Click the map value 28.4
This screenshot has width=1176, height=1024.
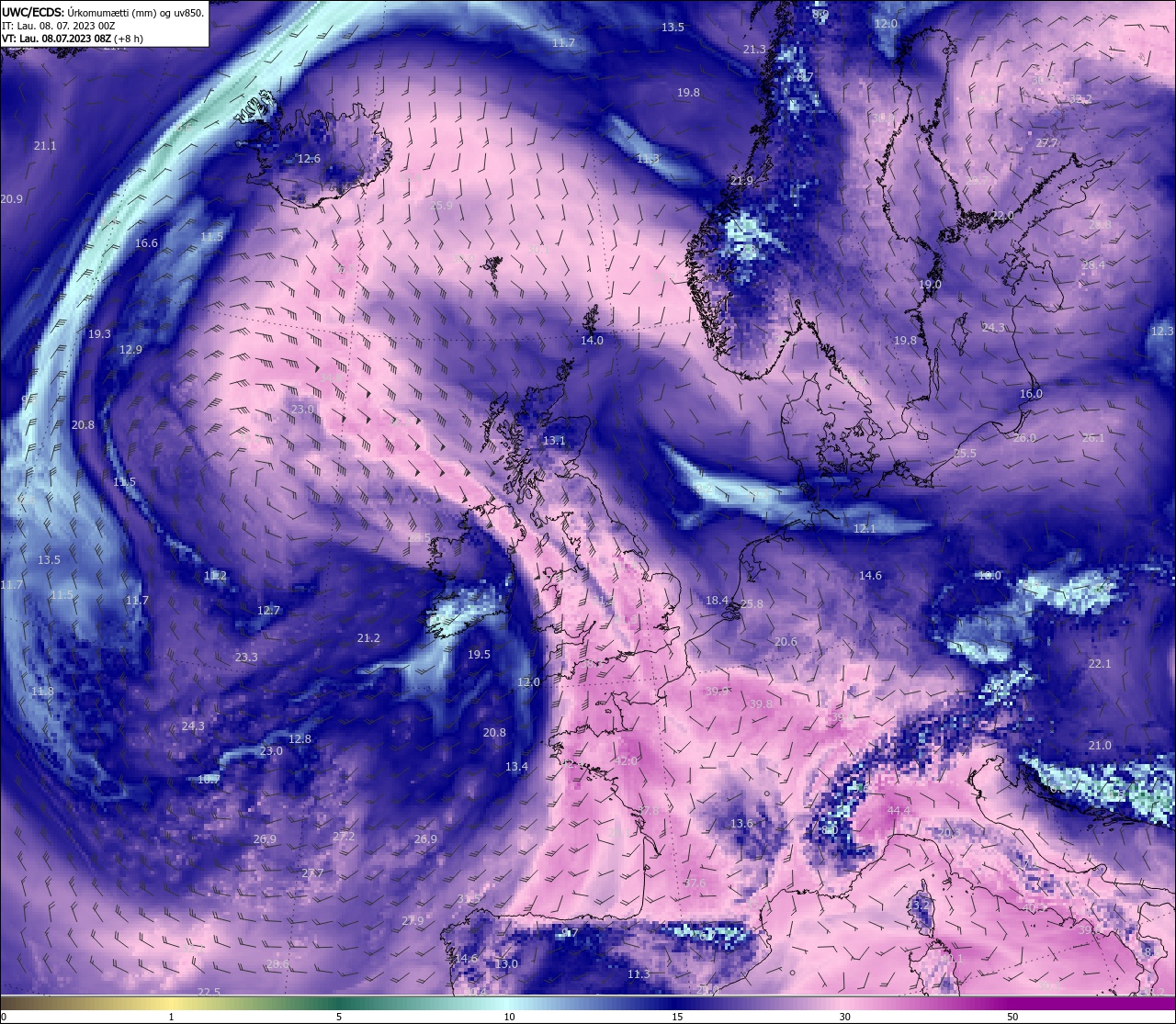pyautogui.click(x=1093, y=265)
